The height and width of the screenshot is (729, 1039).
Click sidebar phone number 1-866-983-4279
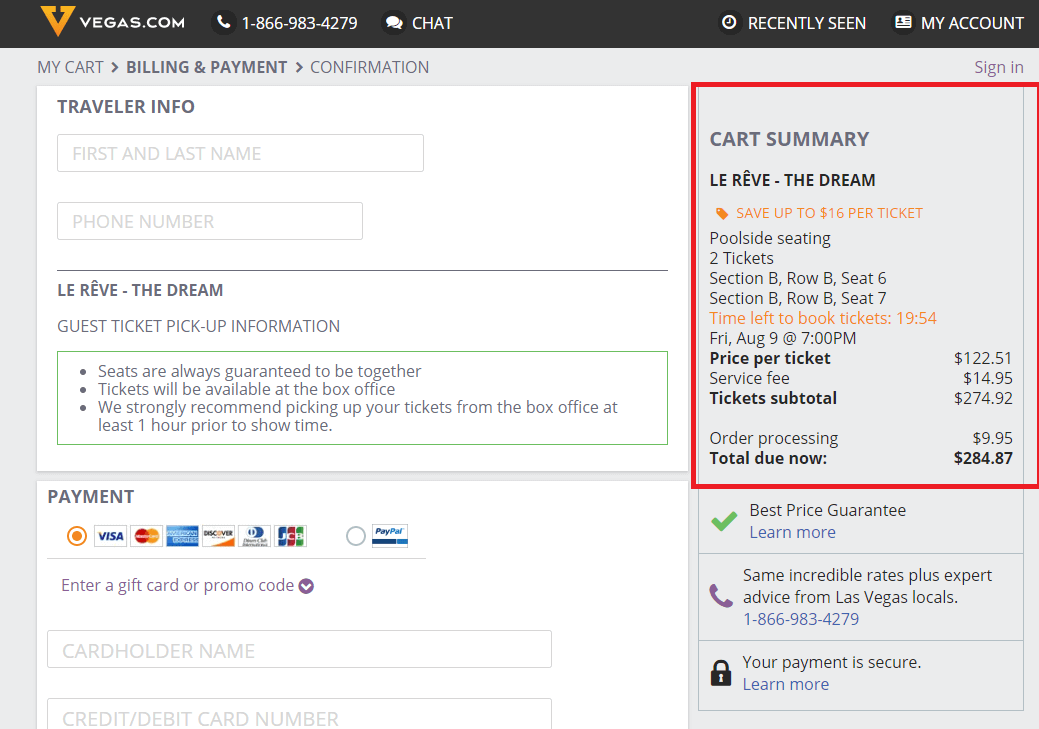[x=800, y=619]
